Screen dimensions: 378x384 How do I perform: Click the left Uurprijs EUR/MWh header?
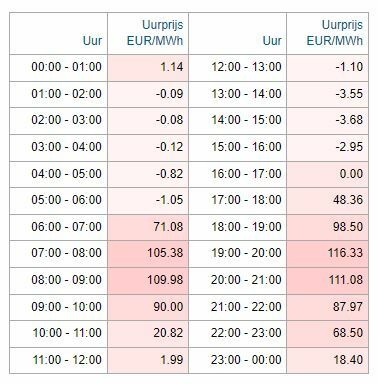coord(148,34)
